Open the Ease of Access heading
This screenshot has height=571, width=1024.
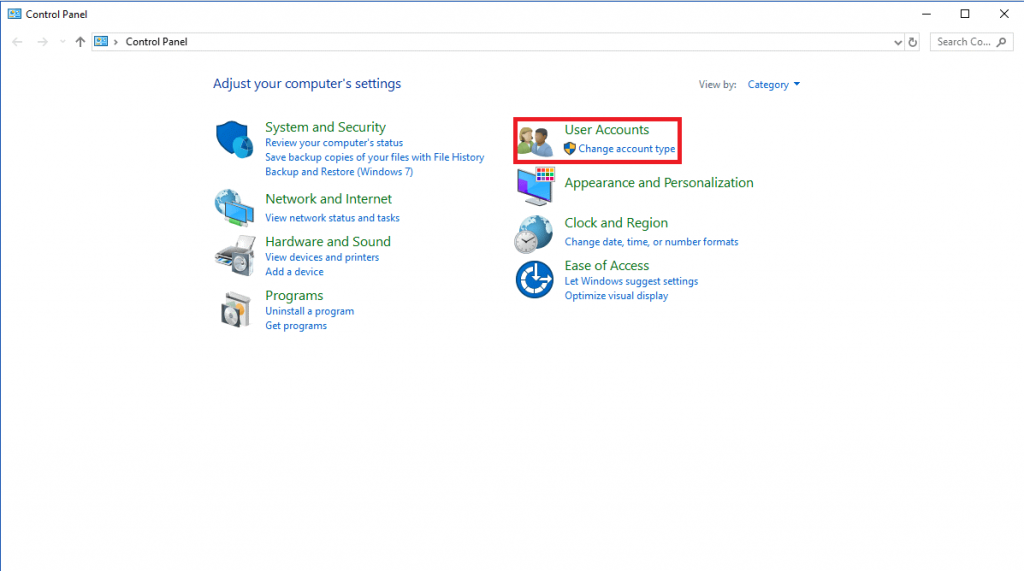pyautogui.click(x=607, y=265)
